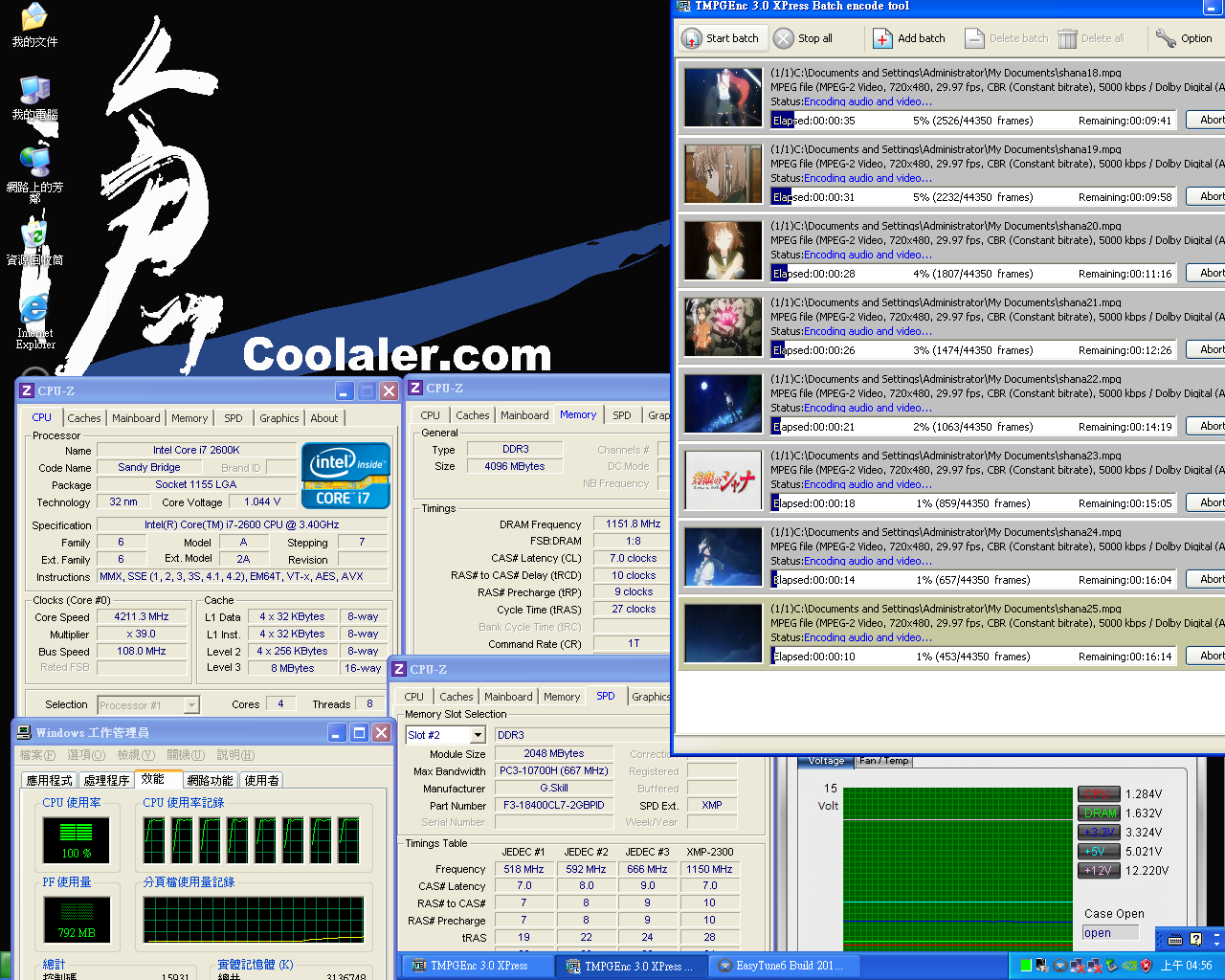Click the TMPGEnc Batch encode tool title icon
Screen dimensions: 1225x980
pyautogui.click(x=683, y=6)
